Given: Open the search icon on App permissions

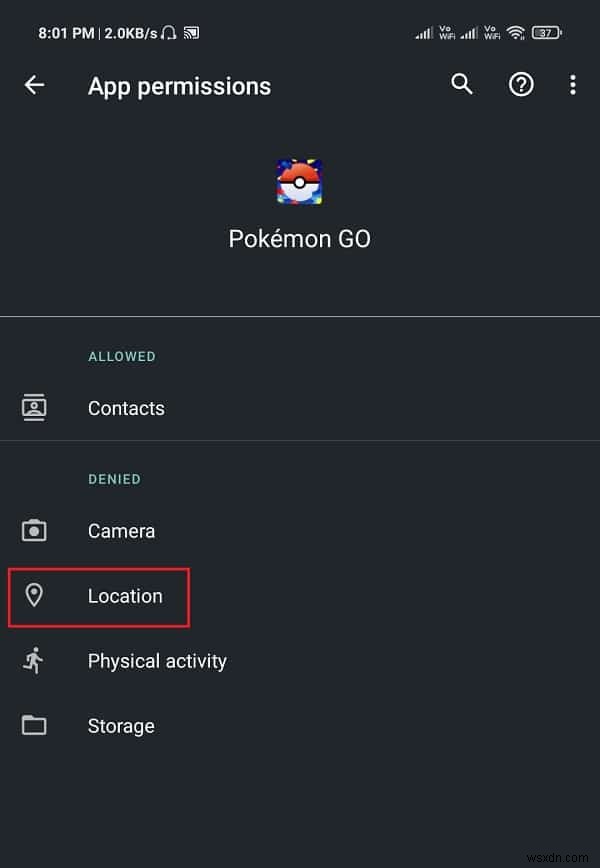Looking at the screenshot, I should pos(461,85).
